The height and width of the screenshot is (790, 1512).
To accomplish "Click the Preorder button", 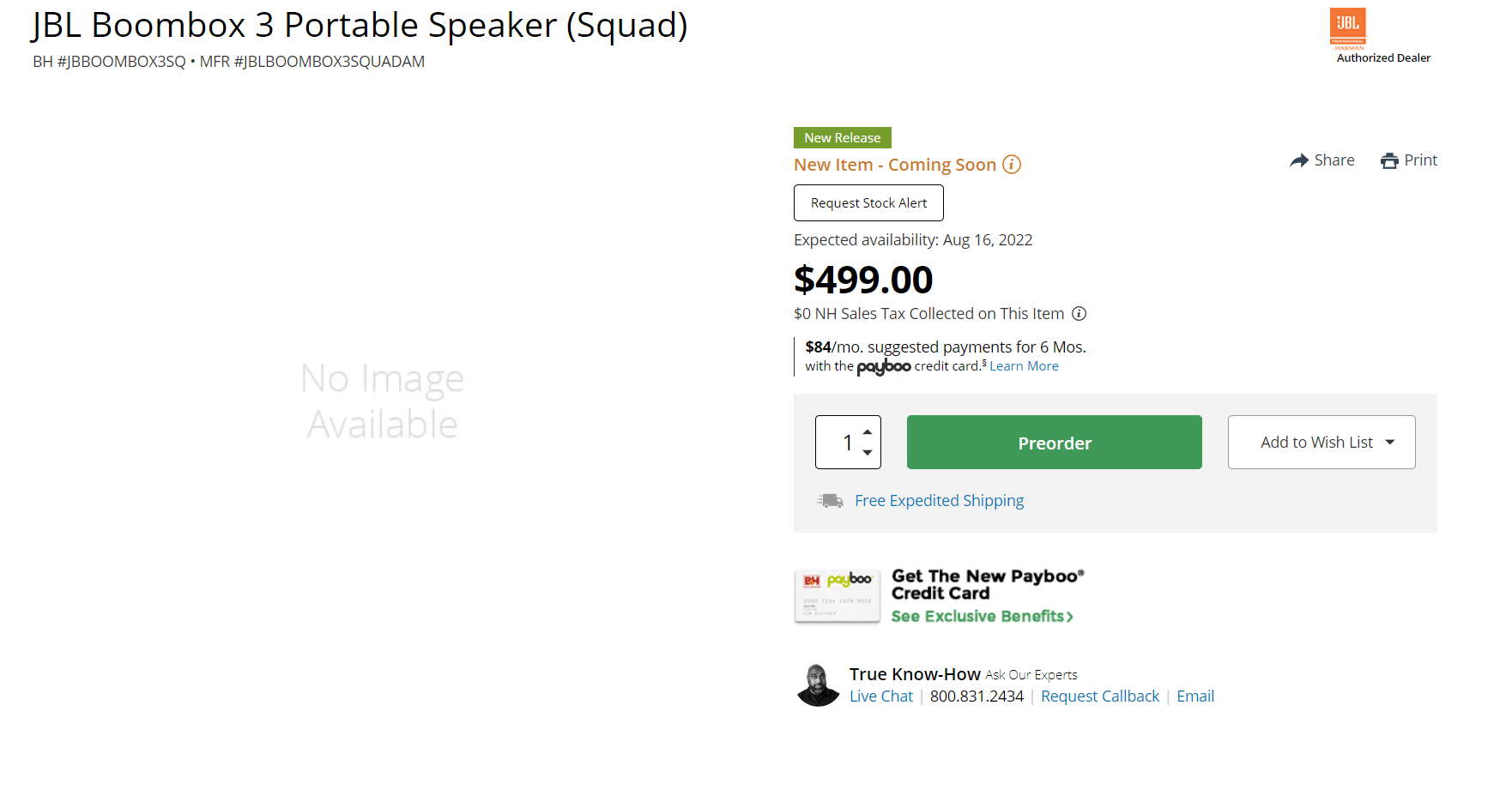I will tap(1054, 442).
